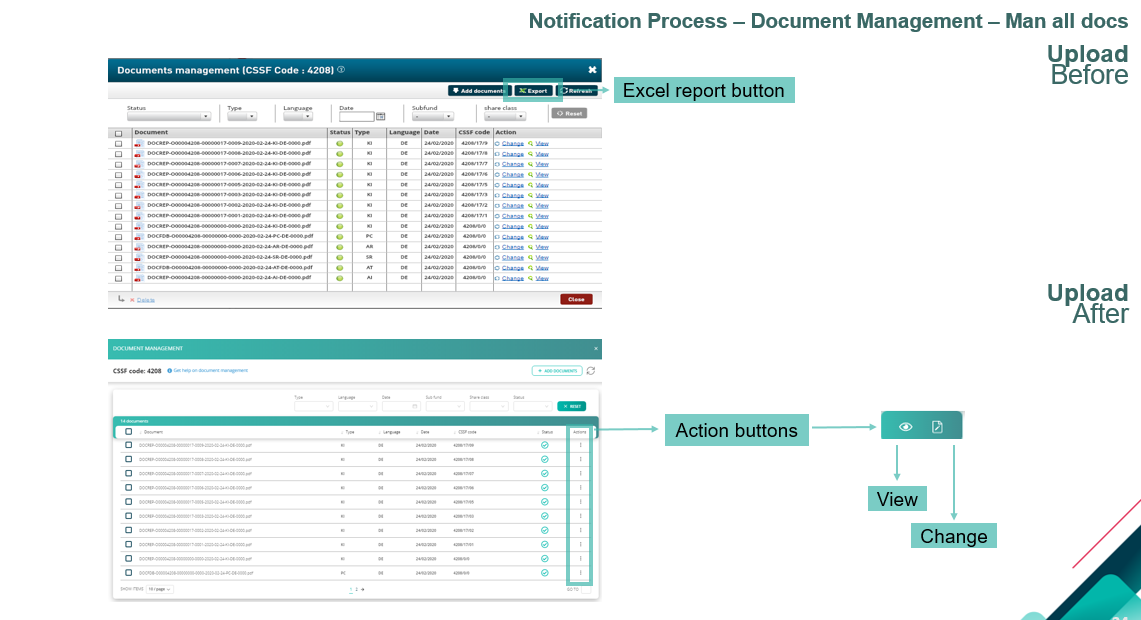Open the calendar picker icon in the old window
This screenshot has height=620, width=1141.
pyautogui.click(x=381, y=116)
